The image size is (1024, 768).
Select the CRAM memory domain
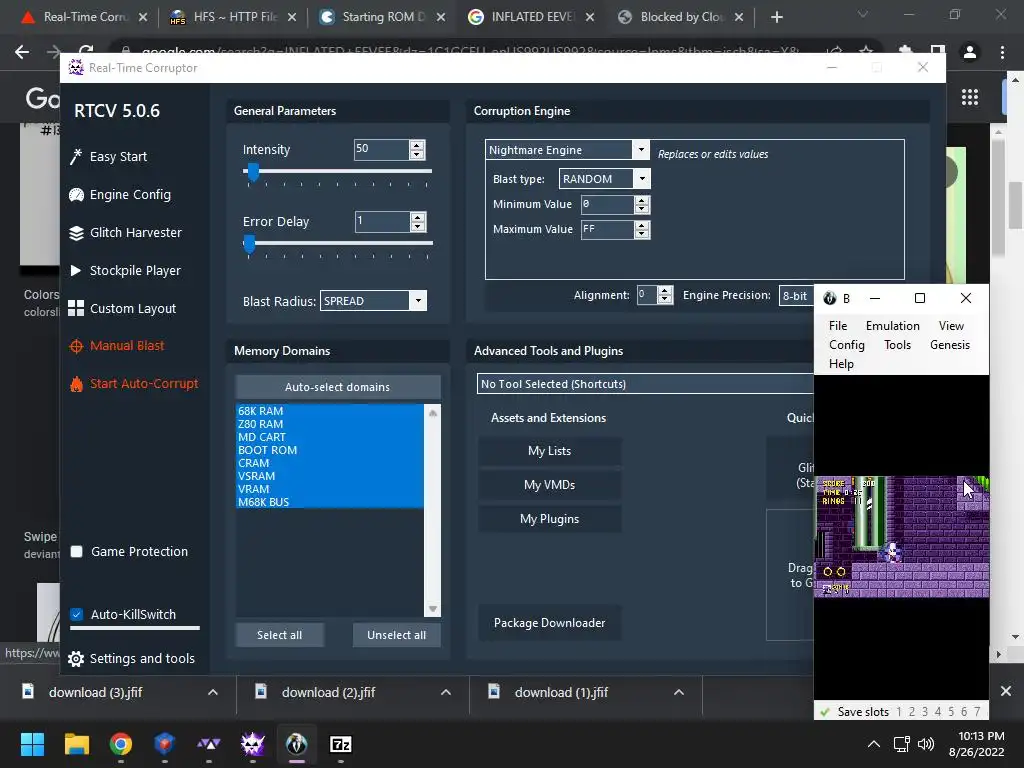[330, 463]
